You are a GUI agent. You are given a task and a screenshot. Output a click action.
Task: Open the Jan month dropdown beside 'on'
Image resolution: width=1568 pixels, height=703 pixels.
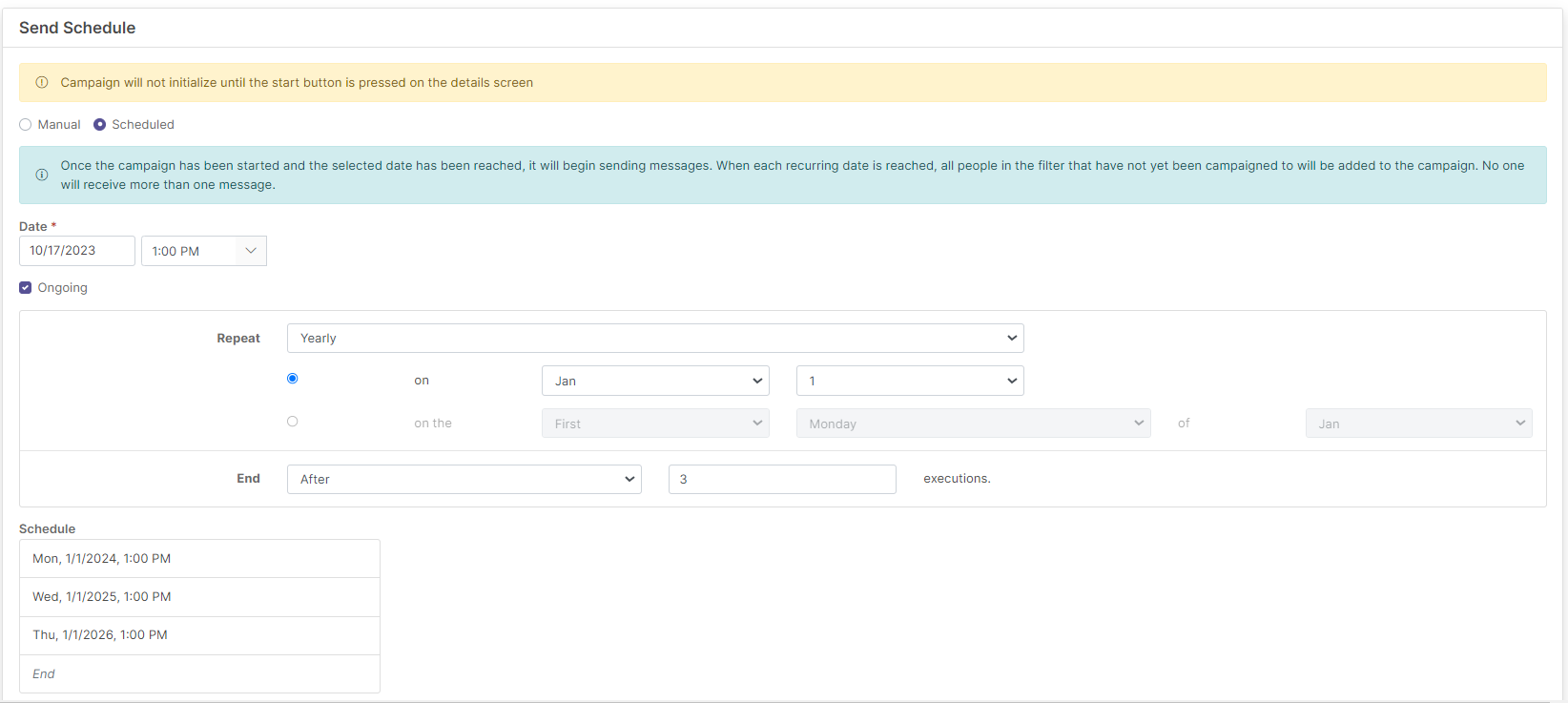[655, 381]
